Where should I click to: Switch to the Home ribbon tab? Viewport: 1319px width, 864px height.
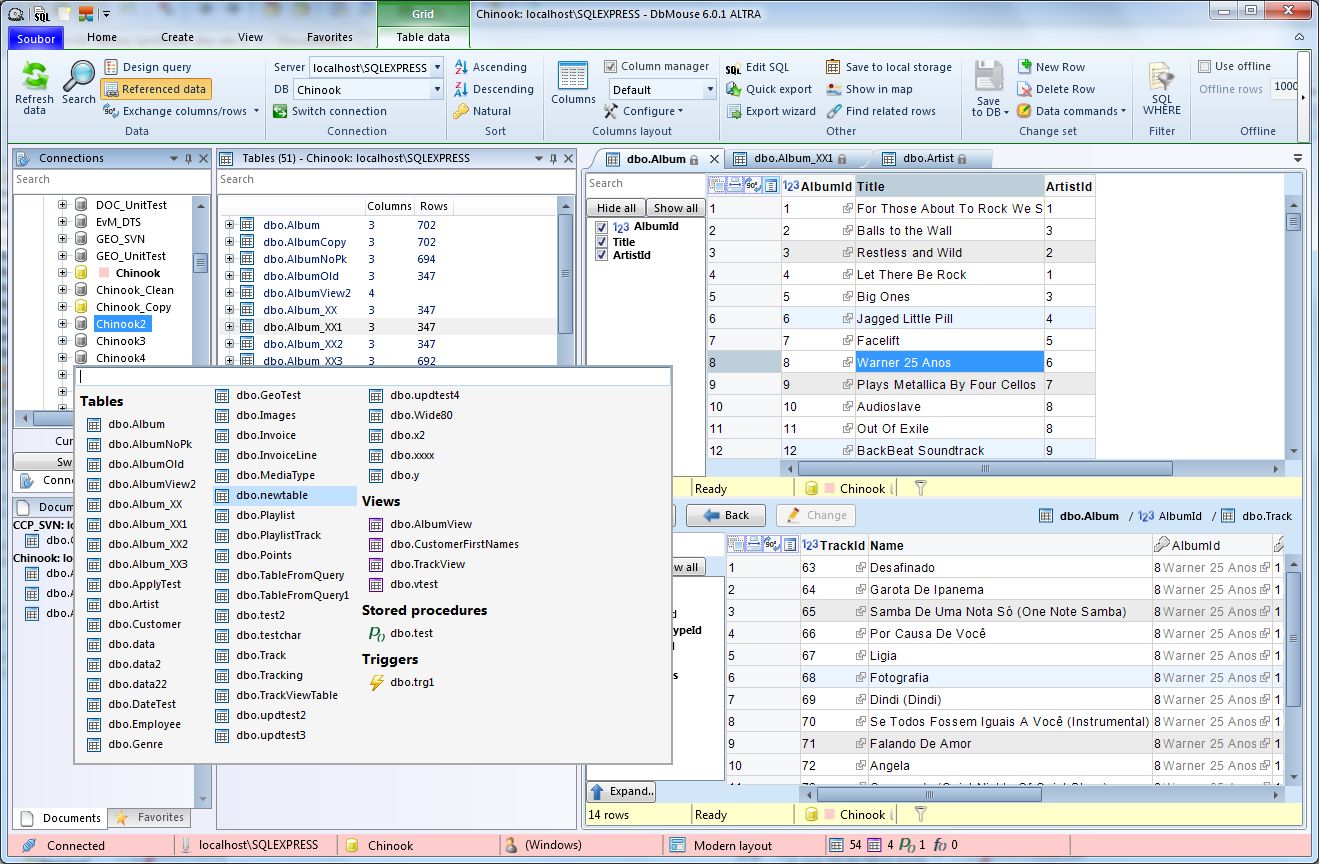click(x=102, y=37)
